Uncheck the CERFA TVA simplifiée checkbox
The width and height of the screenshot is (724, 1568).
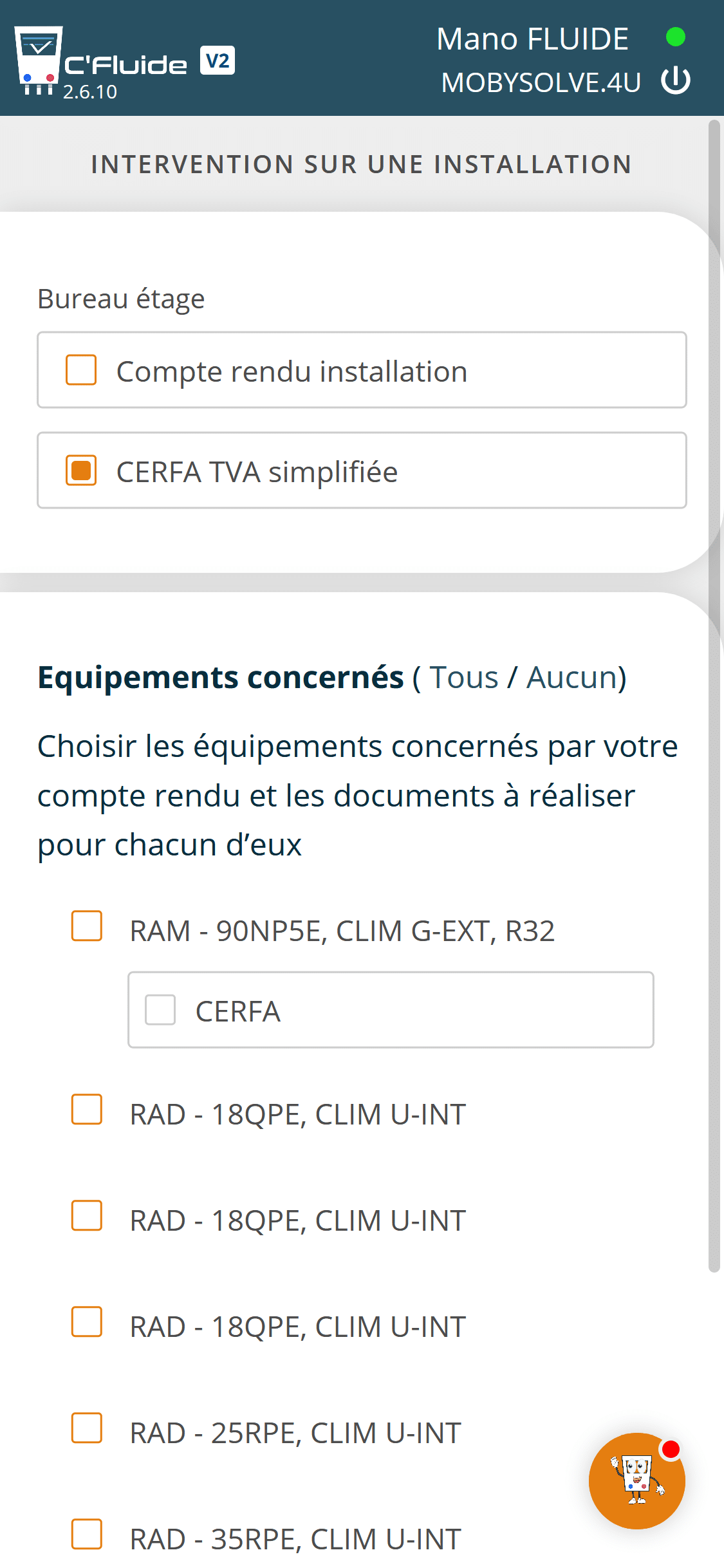click(x=81, y=471)
